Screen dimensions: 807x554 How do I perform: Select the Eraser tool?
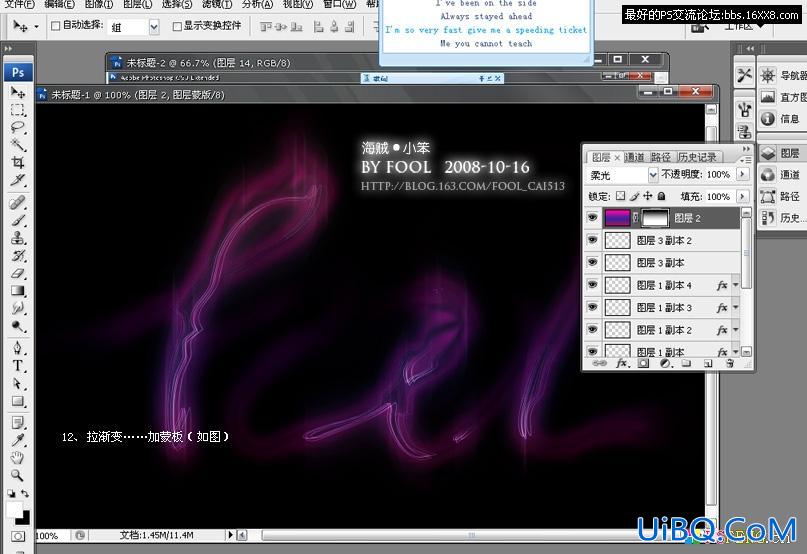(x=18, y=273)
